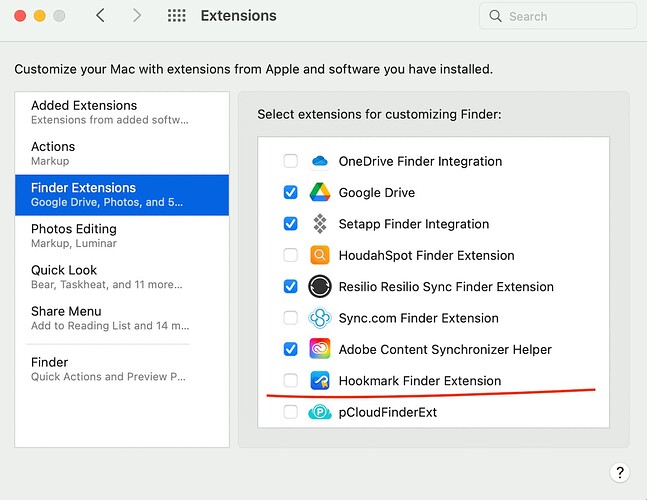Click the Hookmark blue icon
The width and height of the screenshot is (647, 500).
(320, 380)
